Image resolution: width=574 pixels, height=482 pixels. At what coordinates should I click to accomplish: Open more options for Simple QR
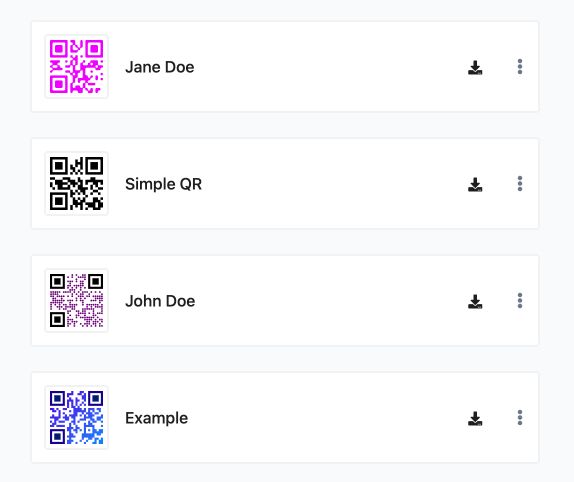point(520,184)
